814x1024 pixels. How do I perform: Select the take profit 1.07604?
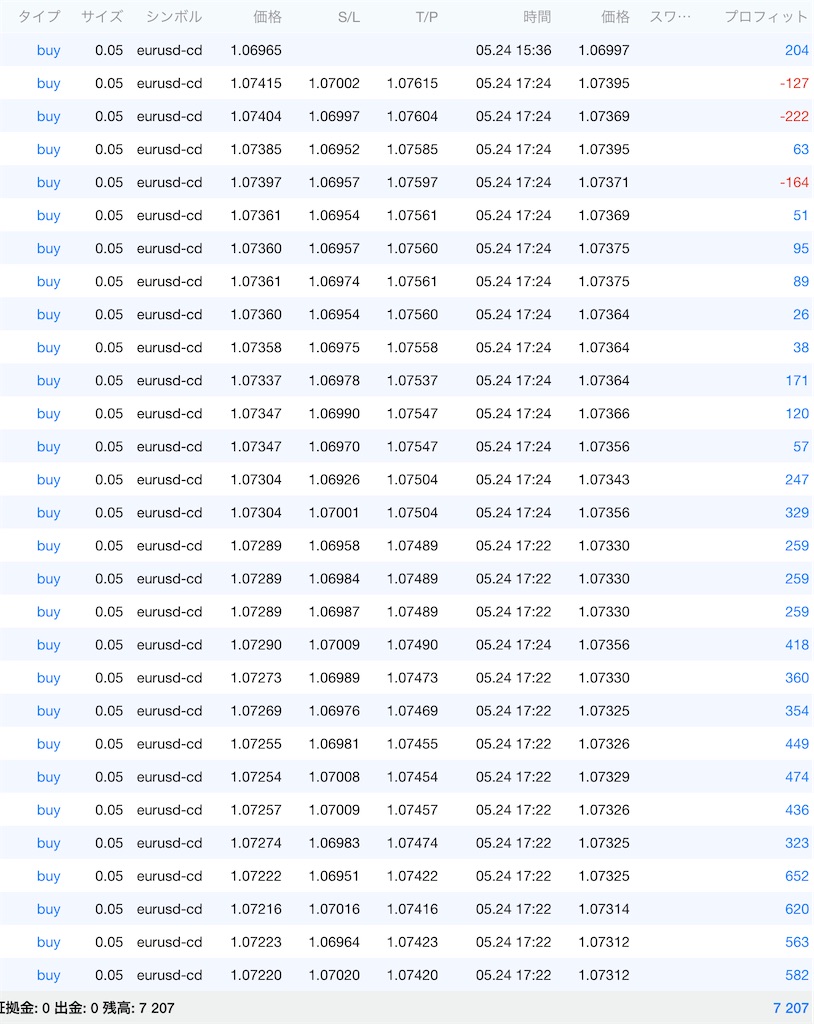(412, 116)
